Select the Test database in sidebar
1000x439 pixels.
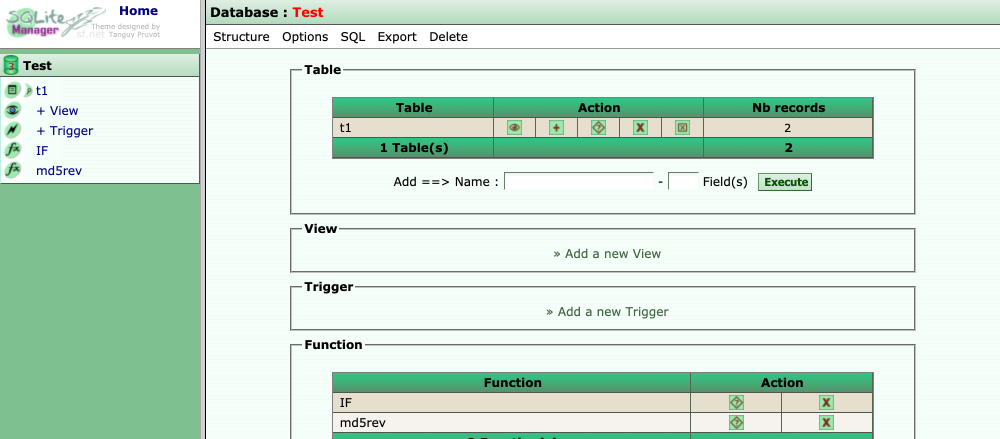[37, 66]
